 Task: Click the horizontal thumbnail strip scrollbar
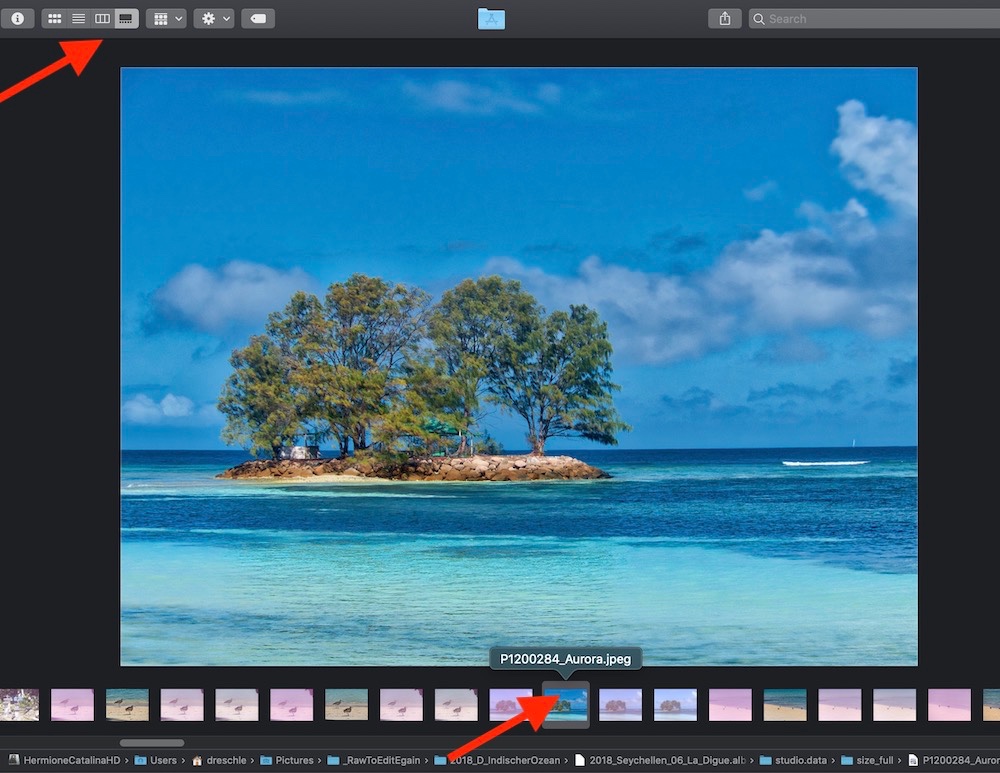coord(152,742)
